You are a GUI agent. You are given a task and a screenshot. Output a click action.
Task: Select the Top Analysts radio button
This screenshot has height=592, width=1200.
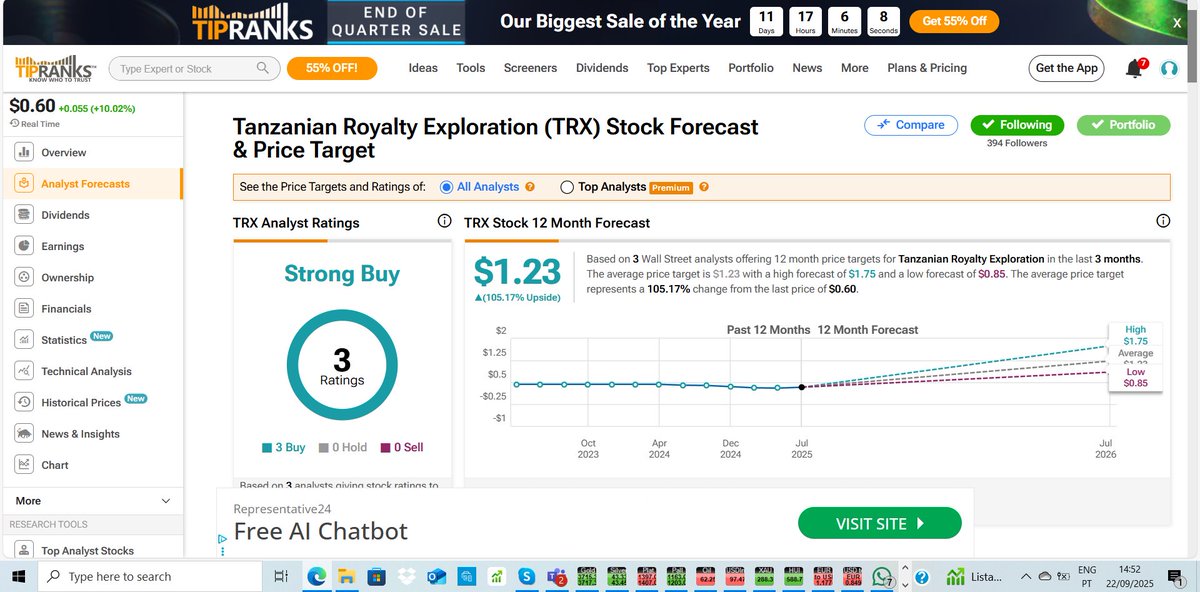(x=567, y=187)
